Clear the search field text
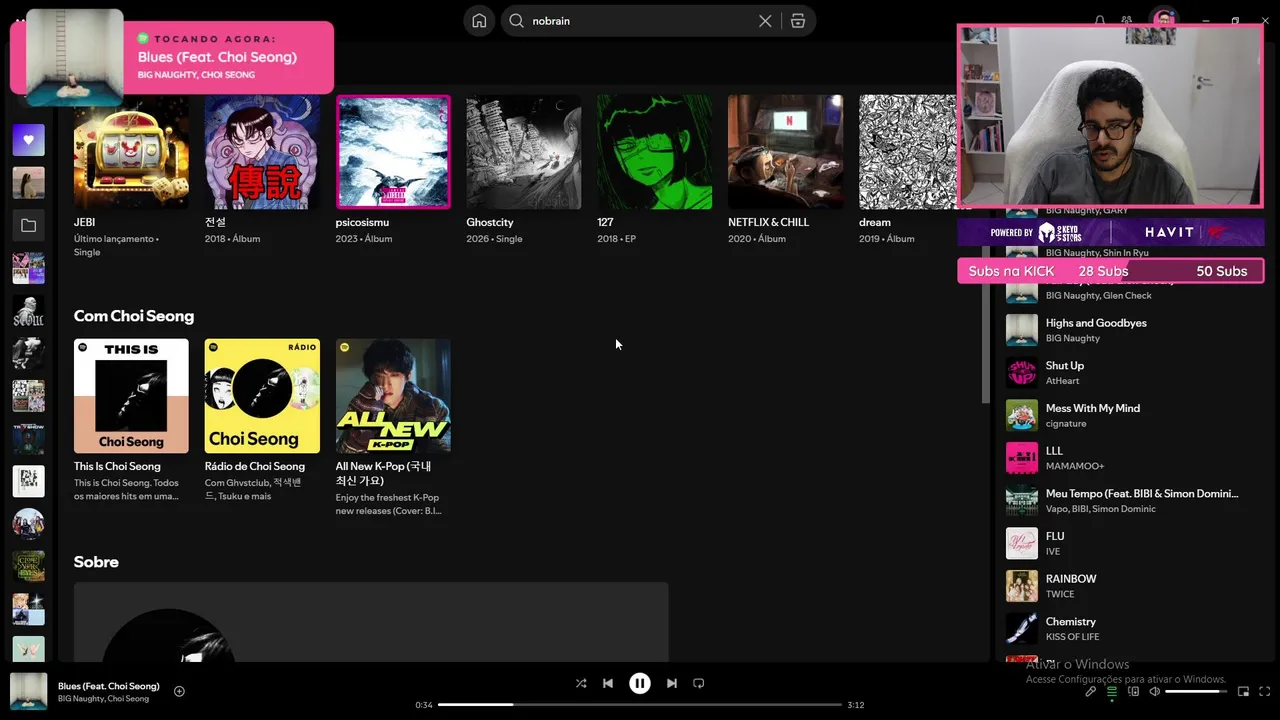The width and height of the screenshot is (1280, 720). [x=765, y=21]
